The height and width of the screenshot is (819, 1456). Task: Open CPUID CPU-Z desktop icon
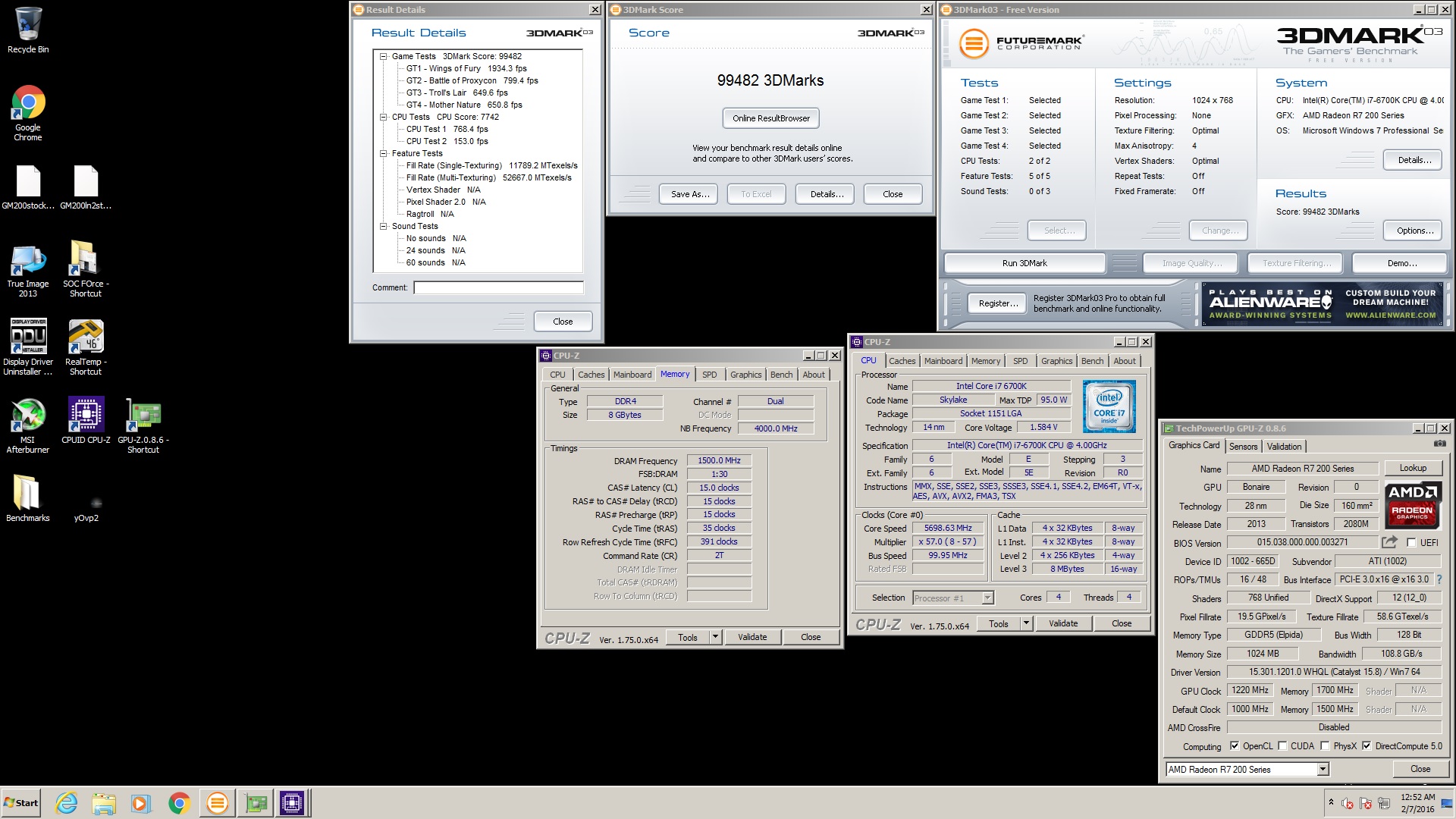[86, 420]
